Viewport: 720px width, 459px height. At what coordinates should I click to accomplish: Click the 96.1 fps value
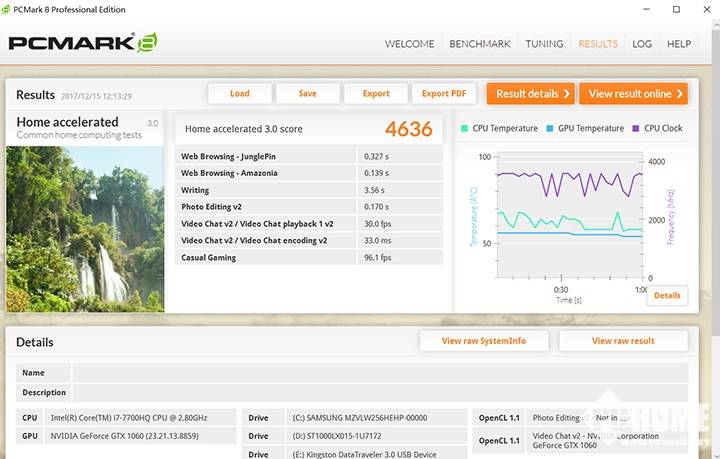377,257
